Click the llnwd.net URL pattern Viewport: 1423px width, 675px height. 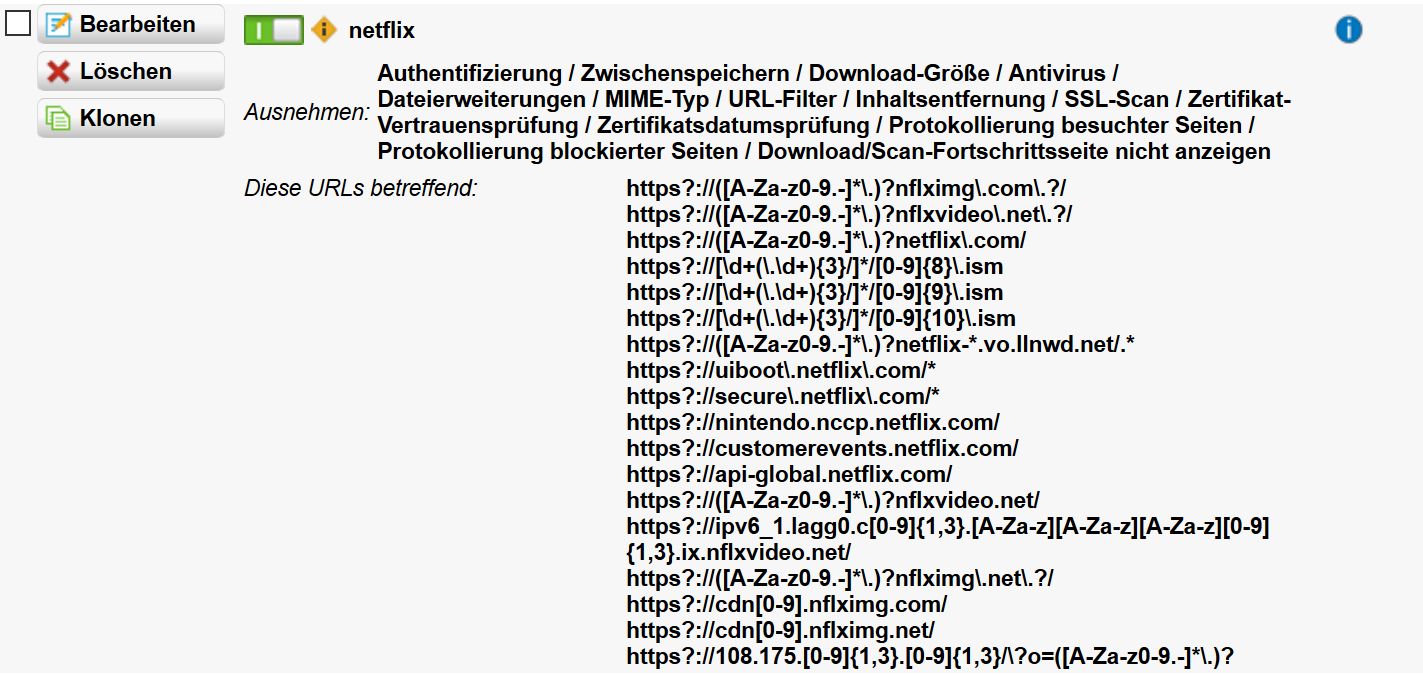pyautogui.click(x=880, y=344)
